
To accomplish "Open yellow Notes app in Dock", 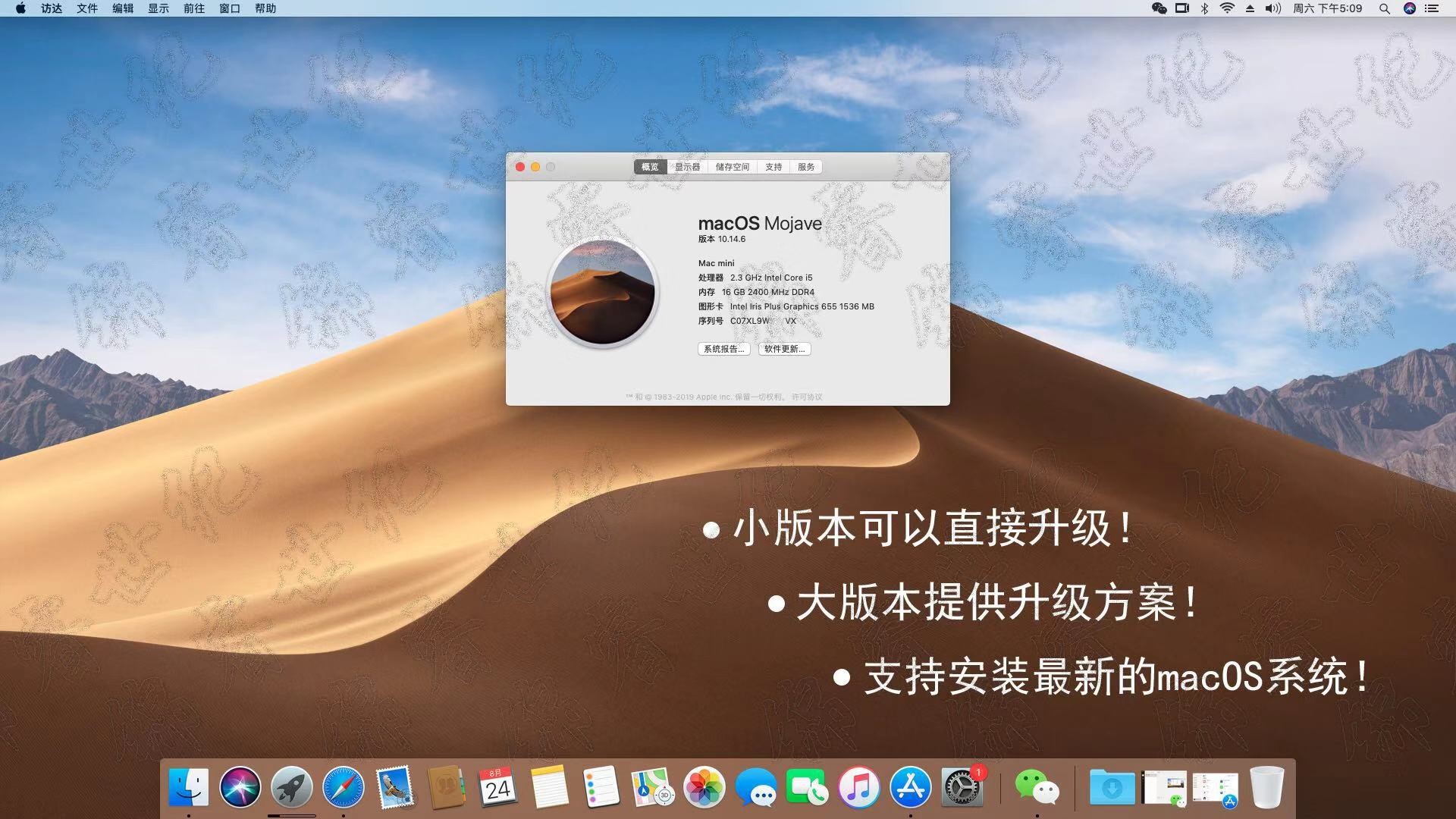I will [x=549, y=787].
